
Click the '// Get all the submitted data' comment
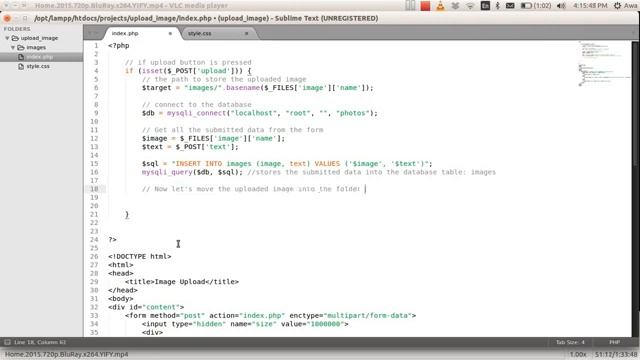click(232, 130)
